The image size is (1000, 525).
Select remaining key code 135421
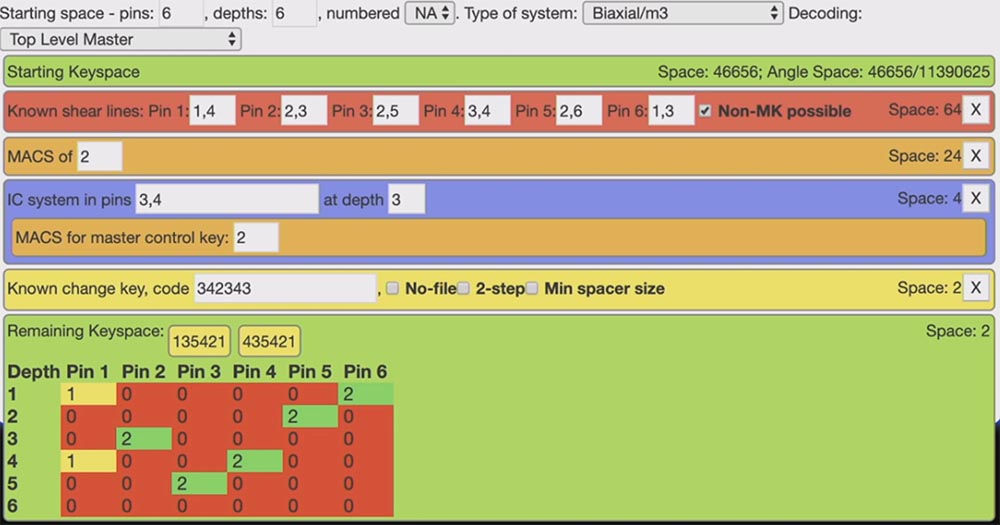(x=199, y=341)
